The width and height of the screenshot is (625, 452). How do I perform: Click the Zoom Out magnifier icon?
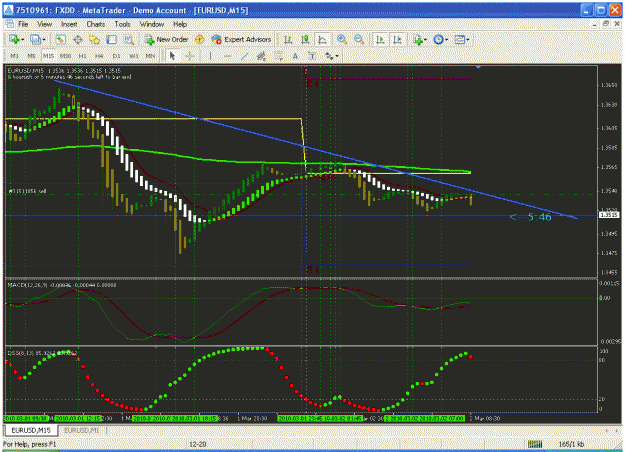click(359, 39)
